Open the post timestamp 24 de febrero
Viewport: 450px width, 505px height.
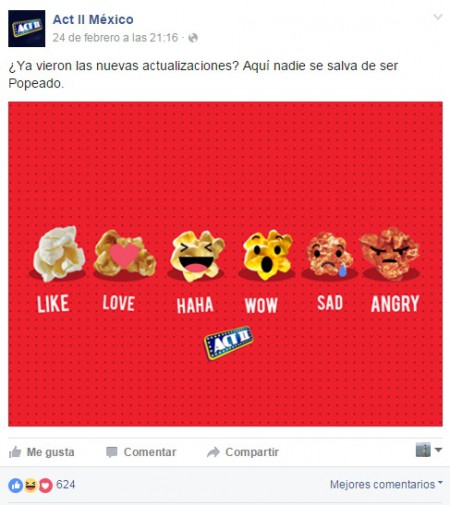tap(115, 38)
